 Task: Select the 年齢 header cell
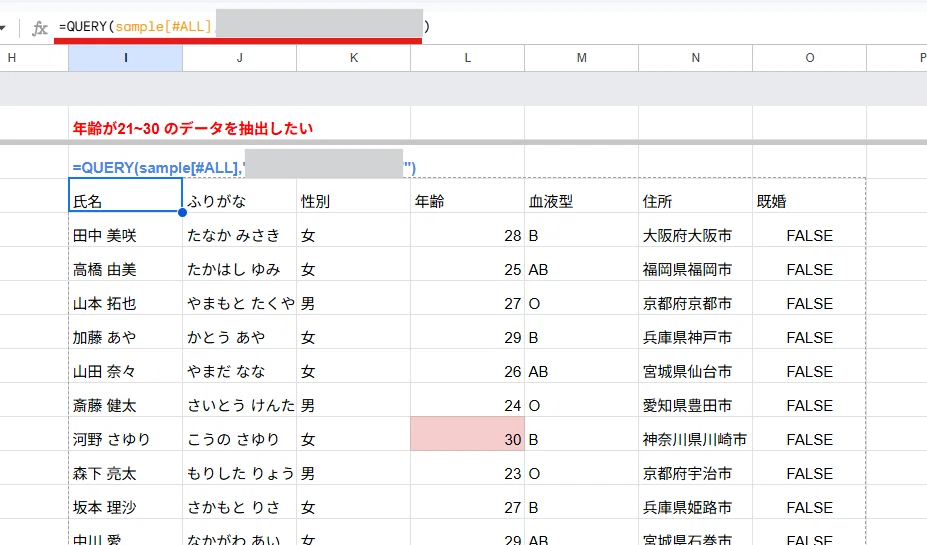468,196
